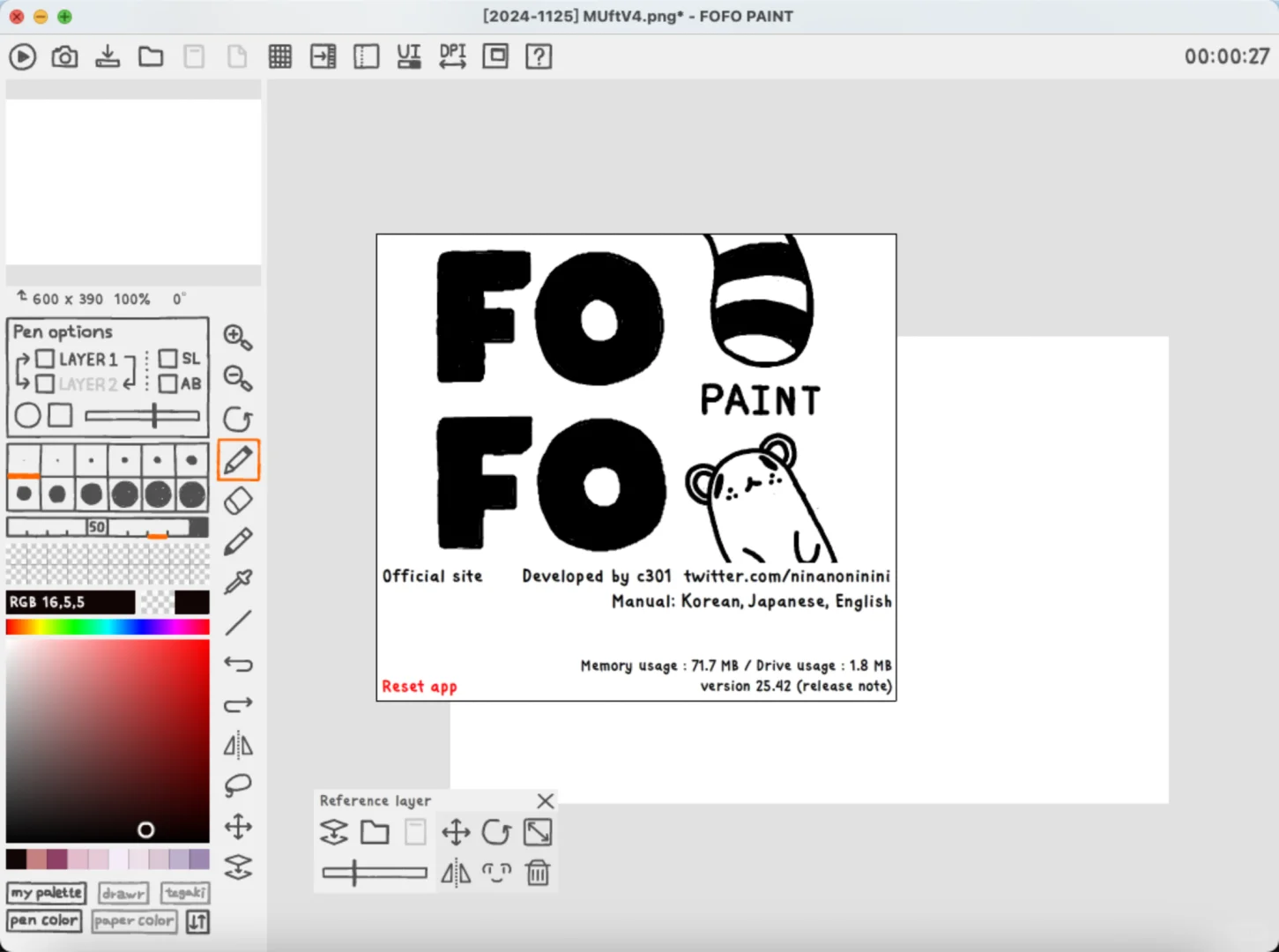
Task: Select the pen color tab
Action: [x=44, y=921]
